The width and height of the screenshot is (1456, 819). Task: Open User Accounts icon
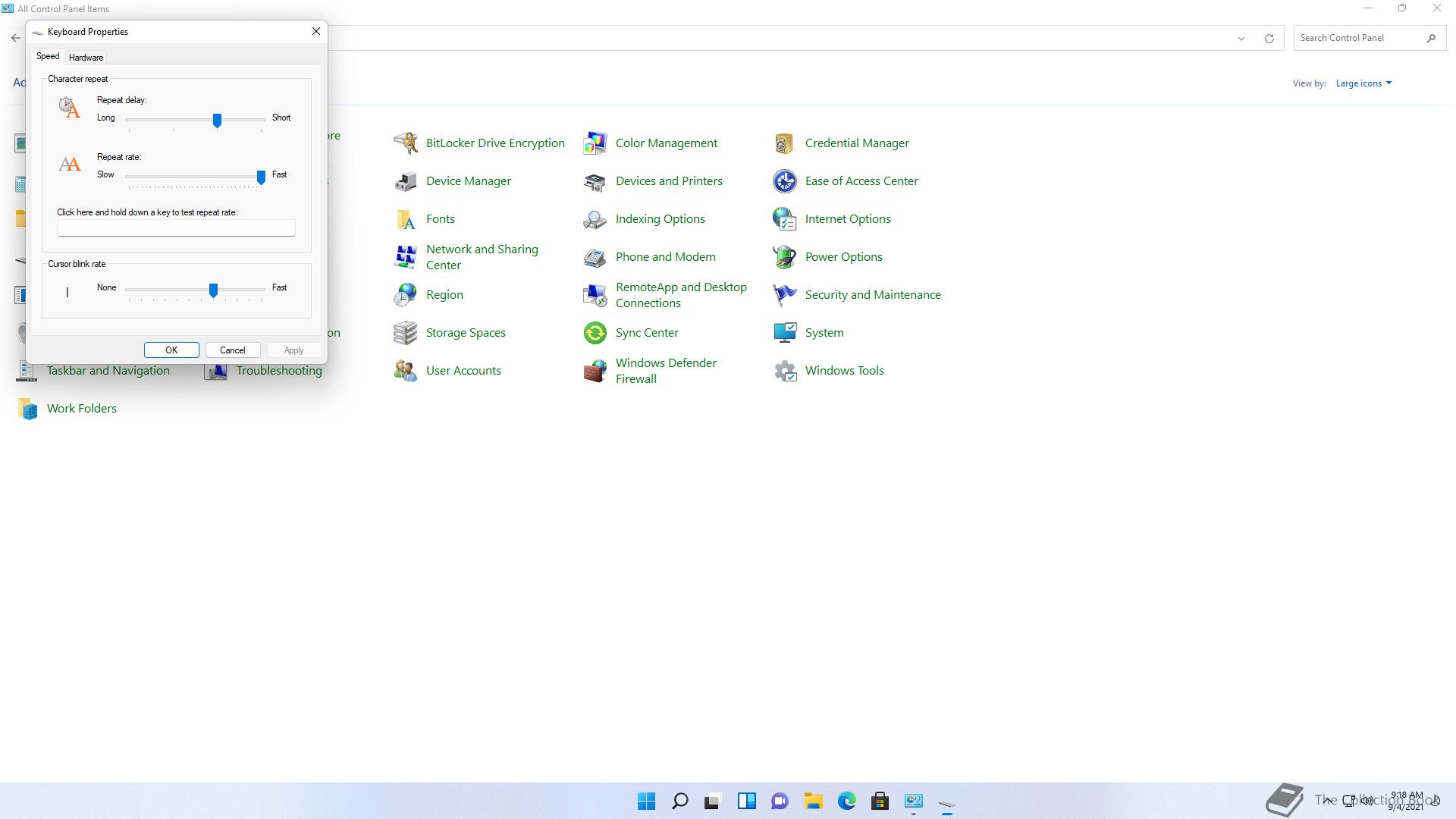[x=406, y=370]
